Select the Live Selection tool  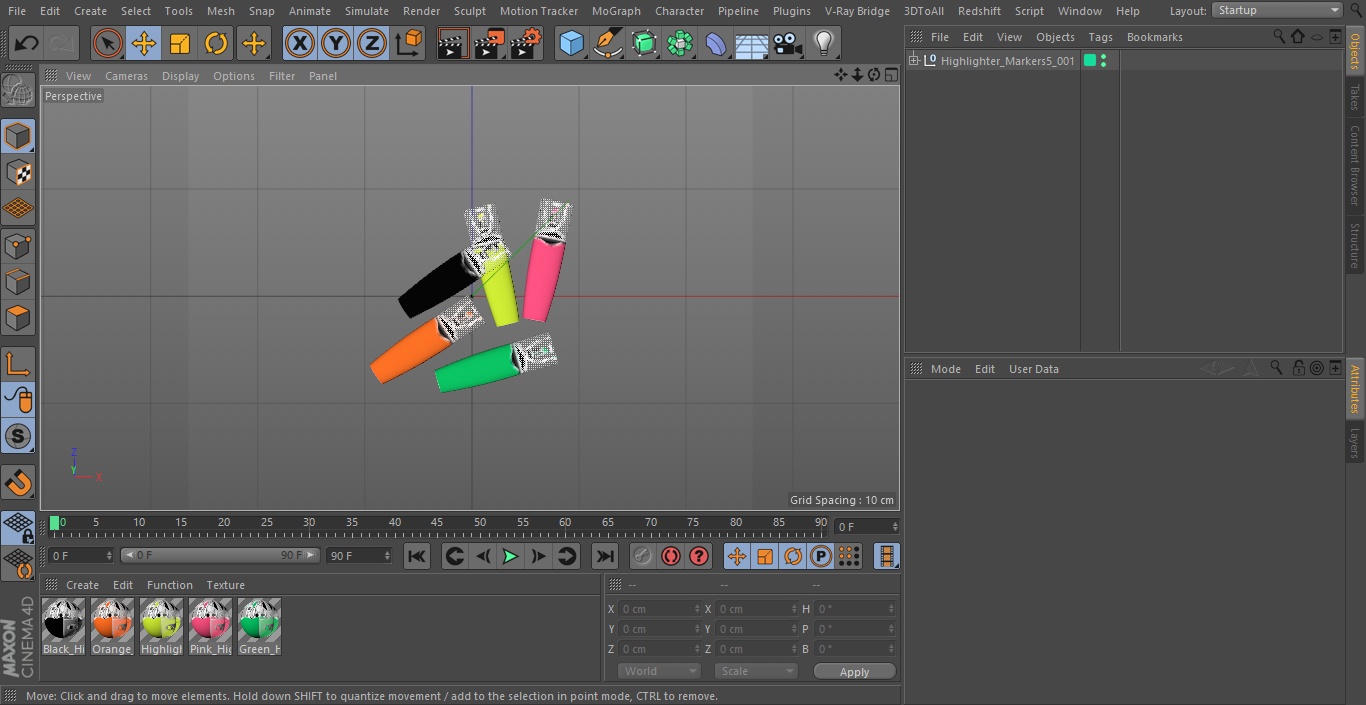108,43
